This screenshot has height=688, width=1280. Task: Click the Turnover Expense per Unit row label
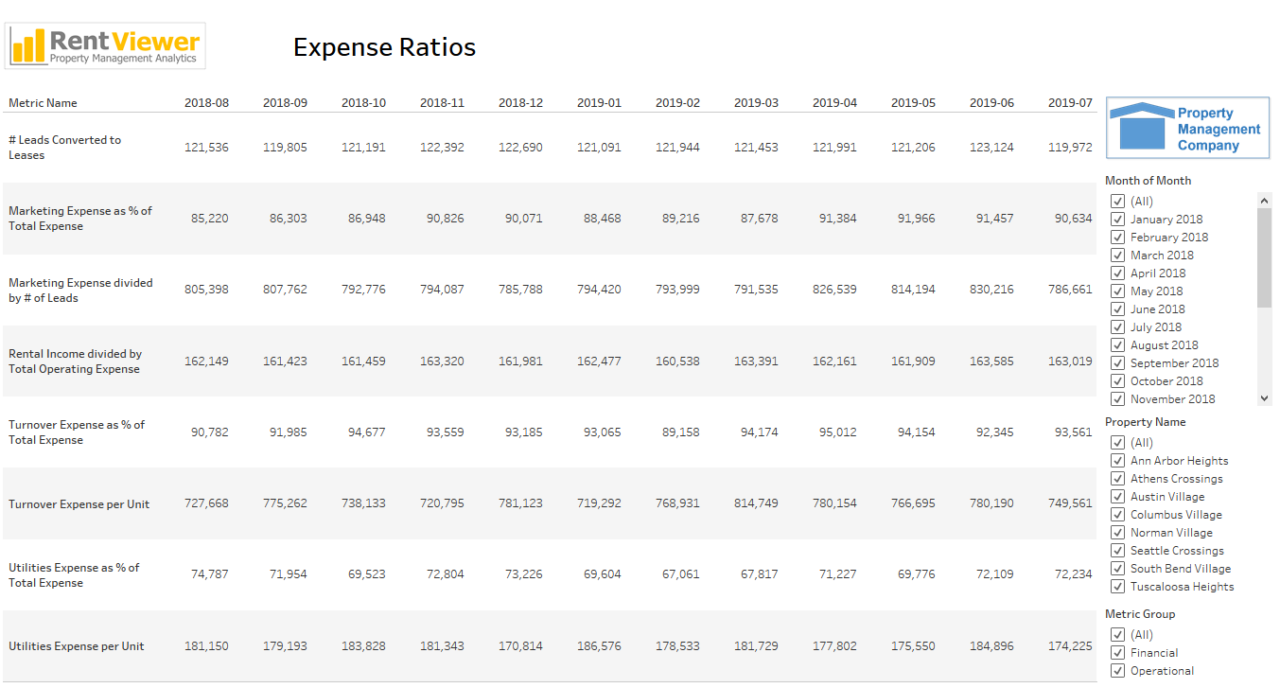coord(79,504)
